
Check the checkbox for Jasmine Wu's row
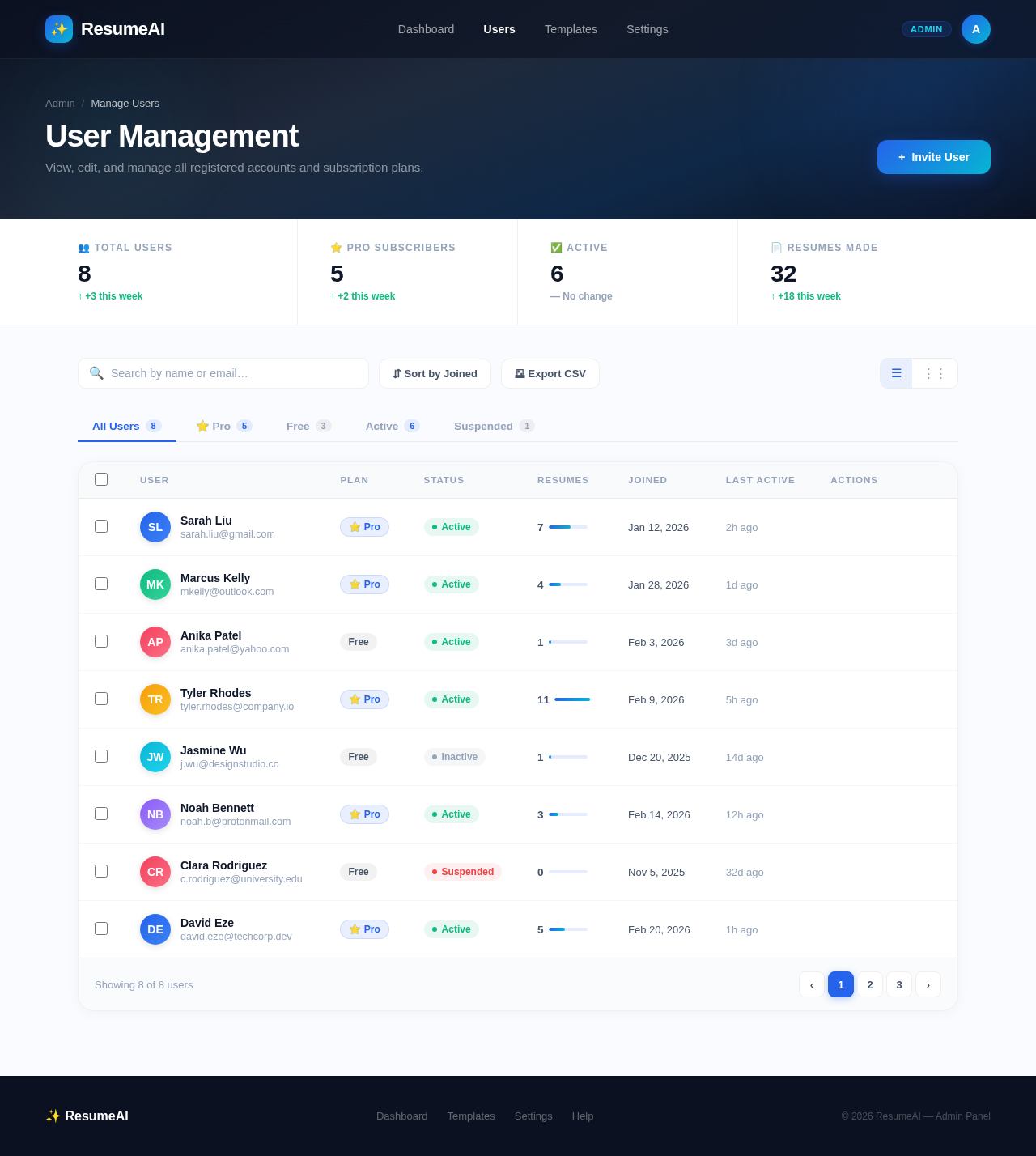point(101,755)
